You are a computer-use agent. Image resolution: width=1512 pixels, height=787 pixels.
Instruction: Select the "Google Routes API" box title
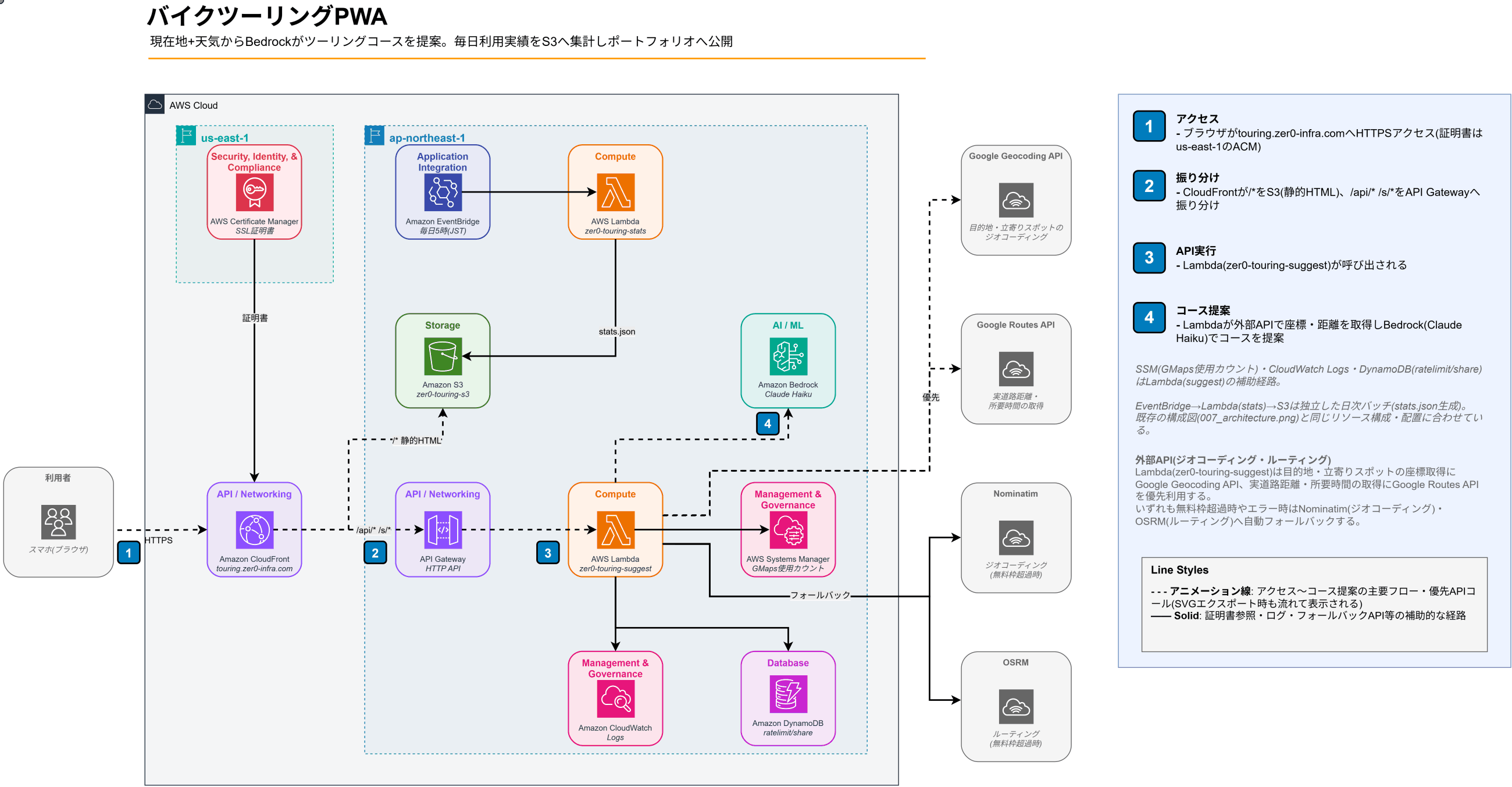[x=1016, y=325]
